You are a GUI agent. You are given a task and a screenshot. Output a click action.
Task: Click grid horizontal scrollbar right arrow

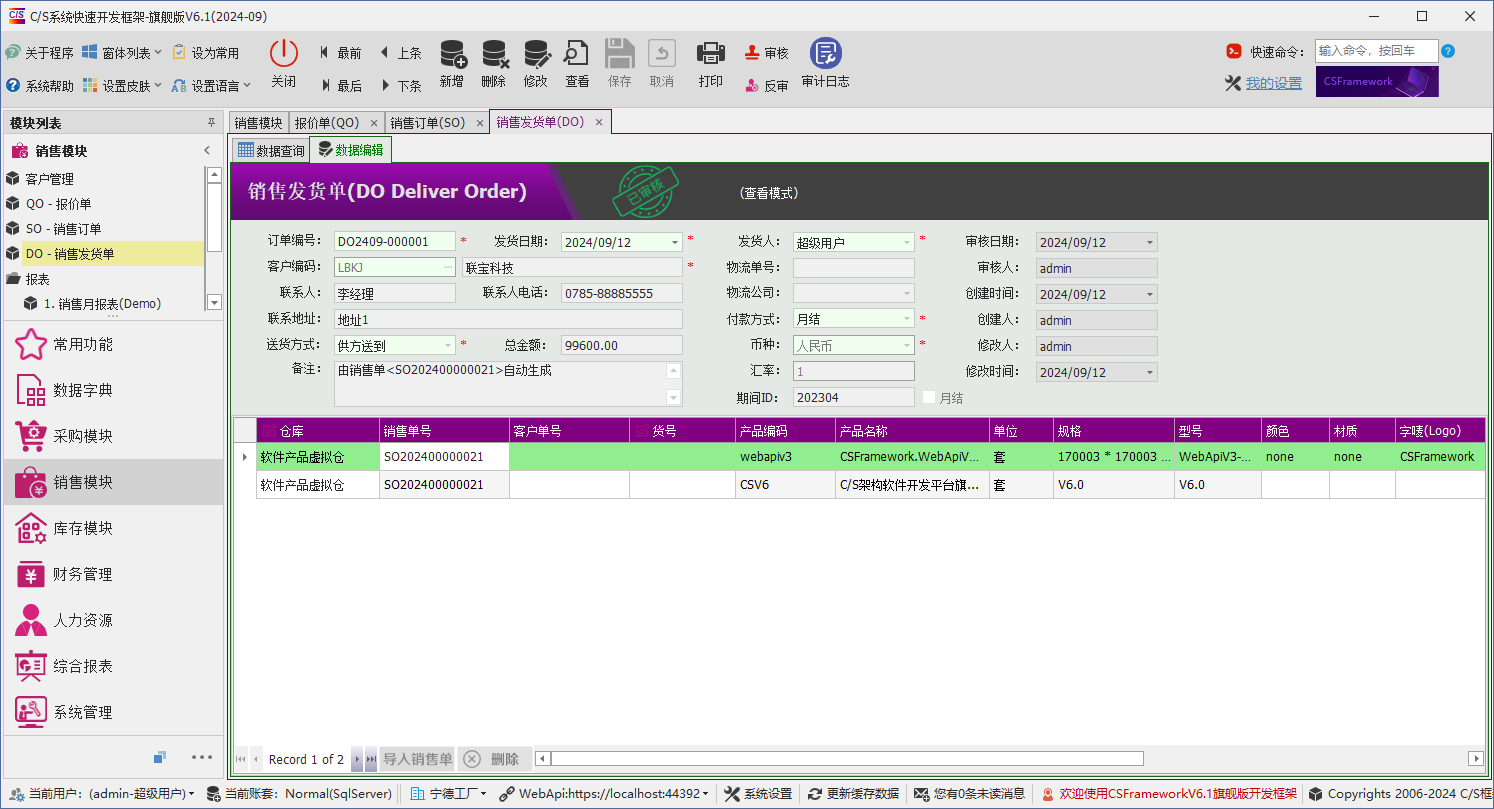[x=1475, y=759]
